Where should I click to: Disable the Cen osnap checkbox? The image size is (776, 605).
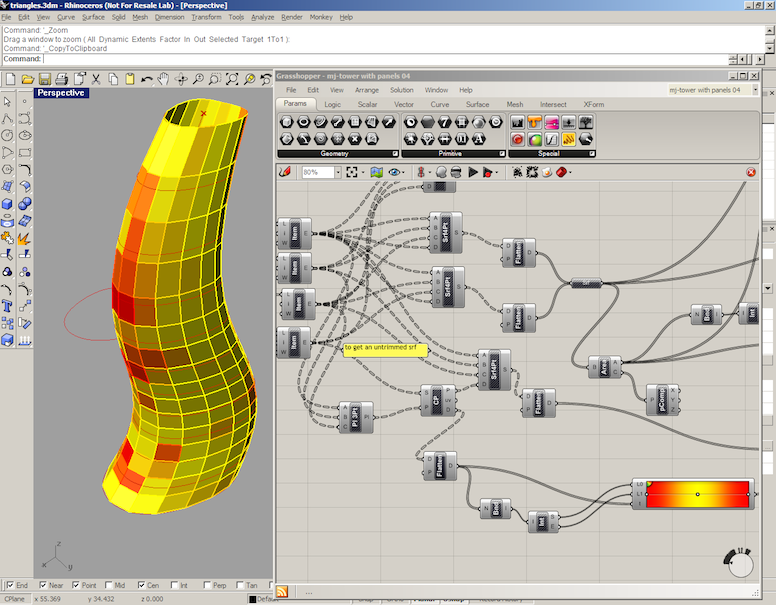pos(140,585)
